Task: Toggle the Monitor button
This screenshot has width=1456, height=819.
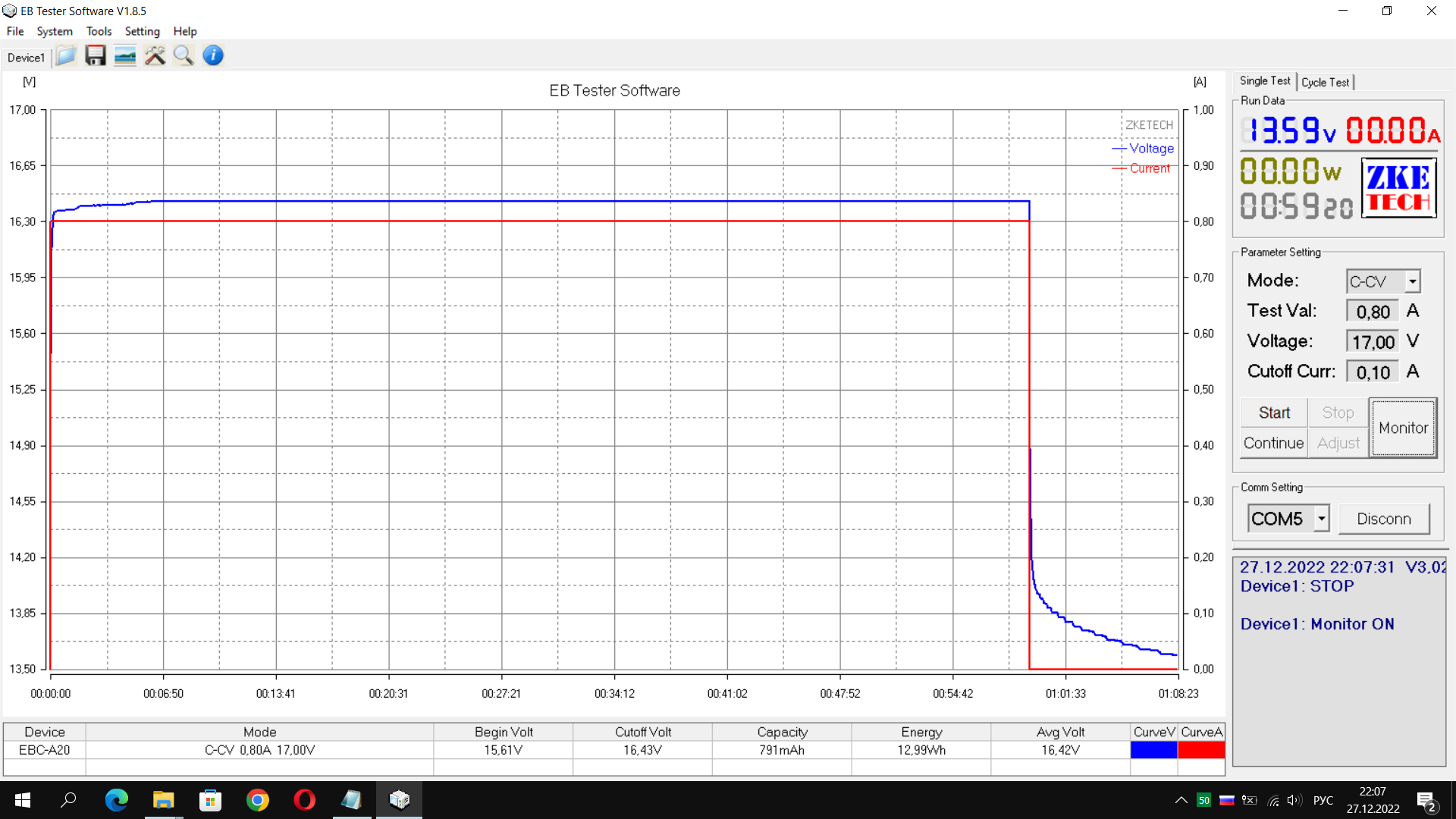Action: [1403, 428]
